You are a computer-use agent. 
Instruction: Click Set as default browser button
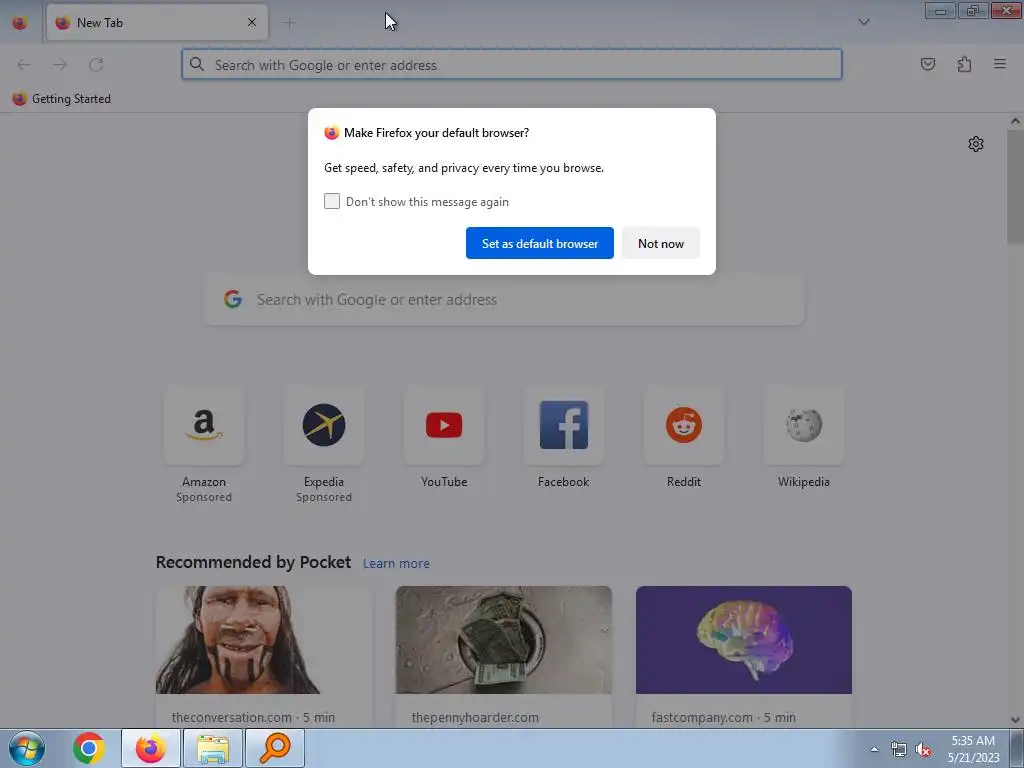539,243
